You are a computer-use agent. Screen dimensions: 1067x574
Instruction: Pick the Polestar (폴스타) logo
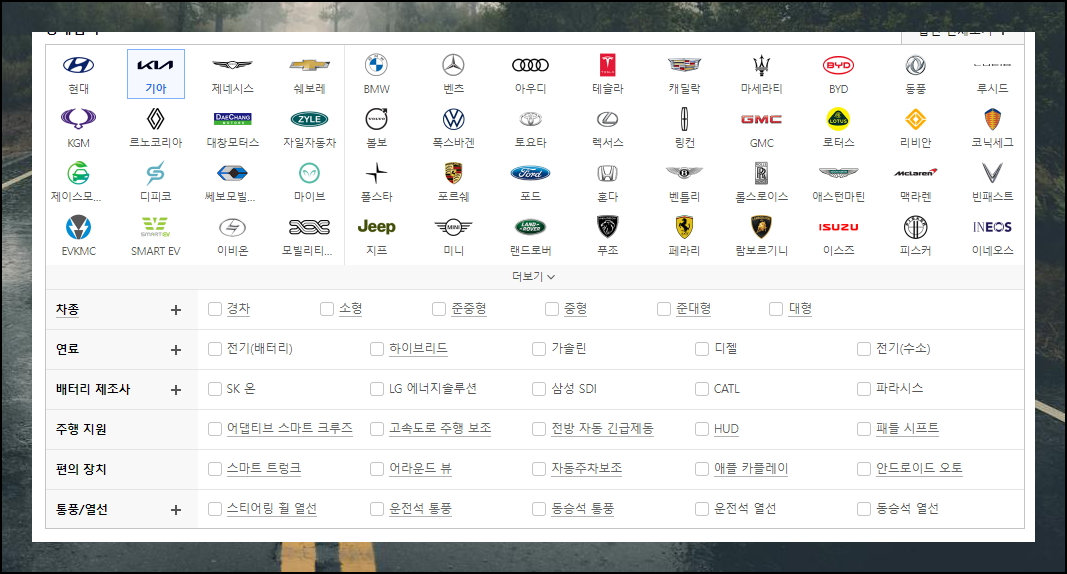click(x=376, y=173)
